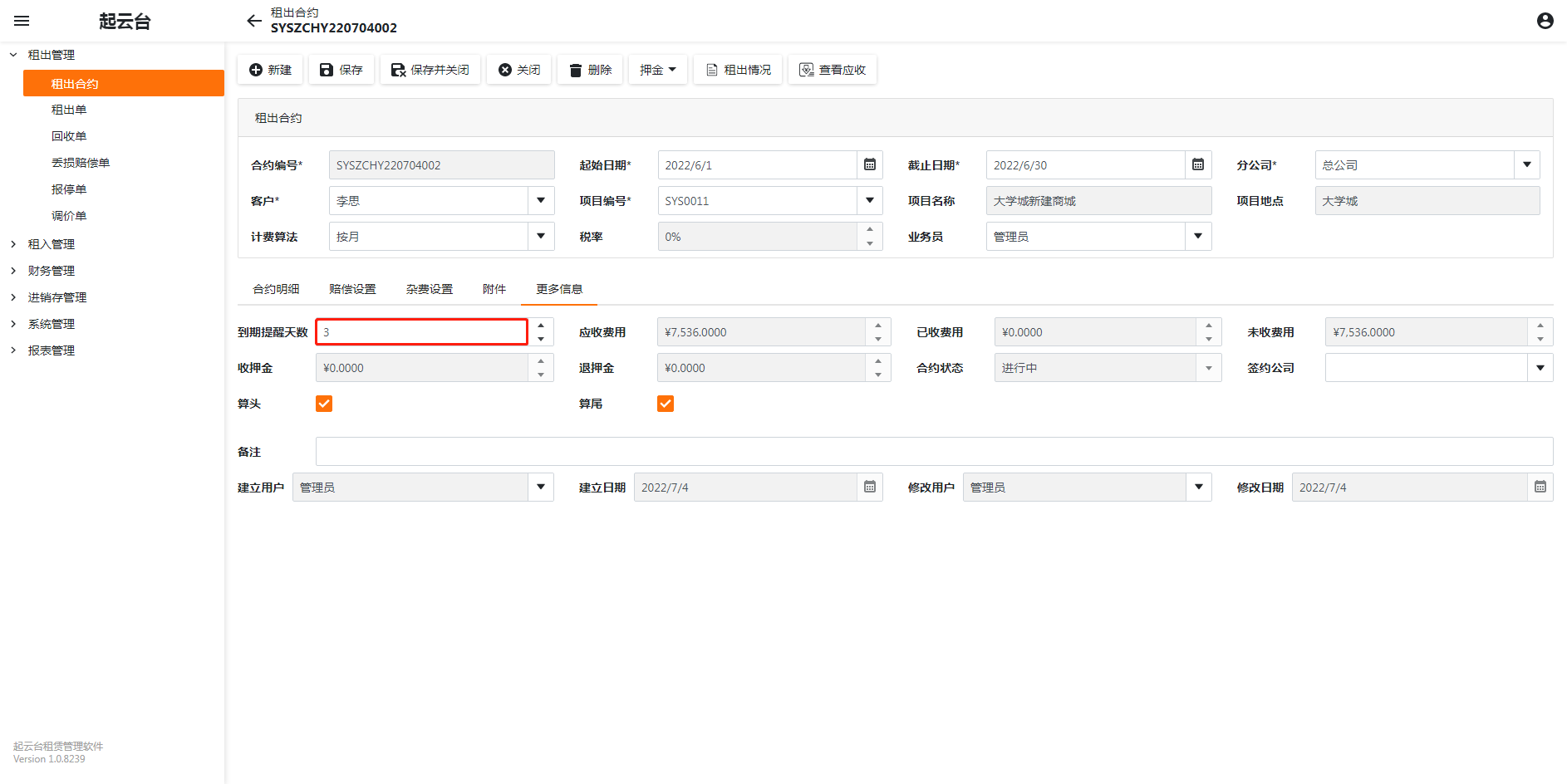Click the 起始日期 date field

tap(757, 164)
